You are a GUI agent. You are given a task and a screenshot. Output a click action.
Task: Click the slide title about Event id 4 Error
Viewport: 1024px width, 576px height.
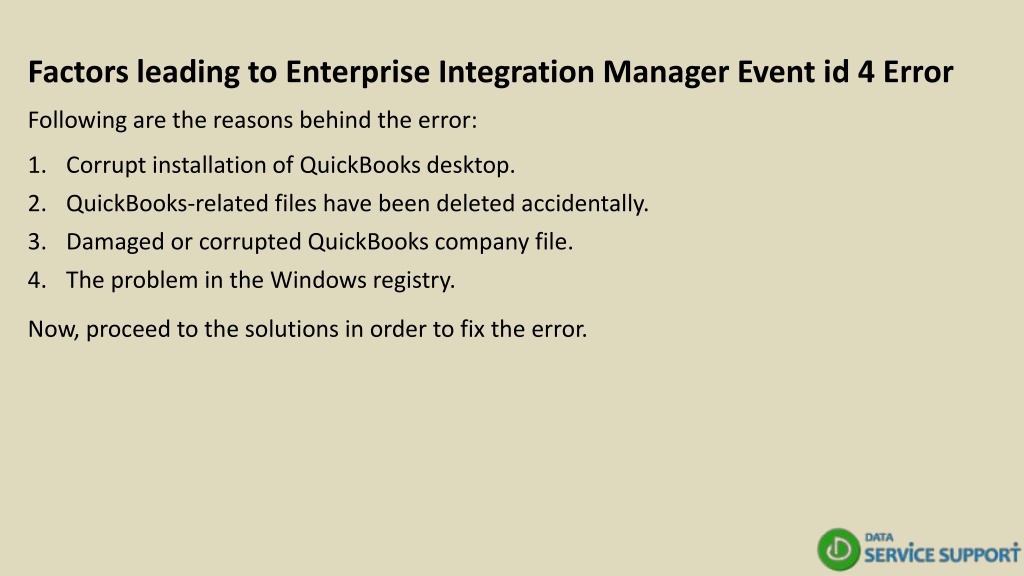[x=490, y=72]
